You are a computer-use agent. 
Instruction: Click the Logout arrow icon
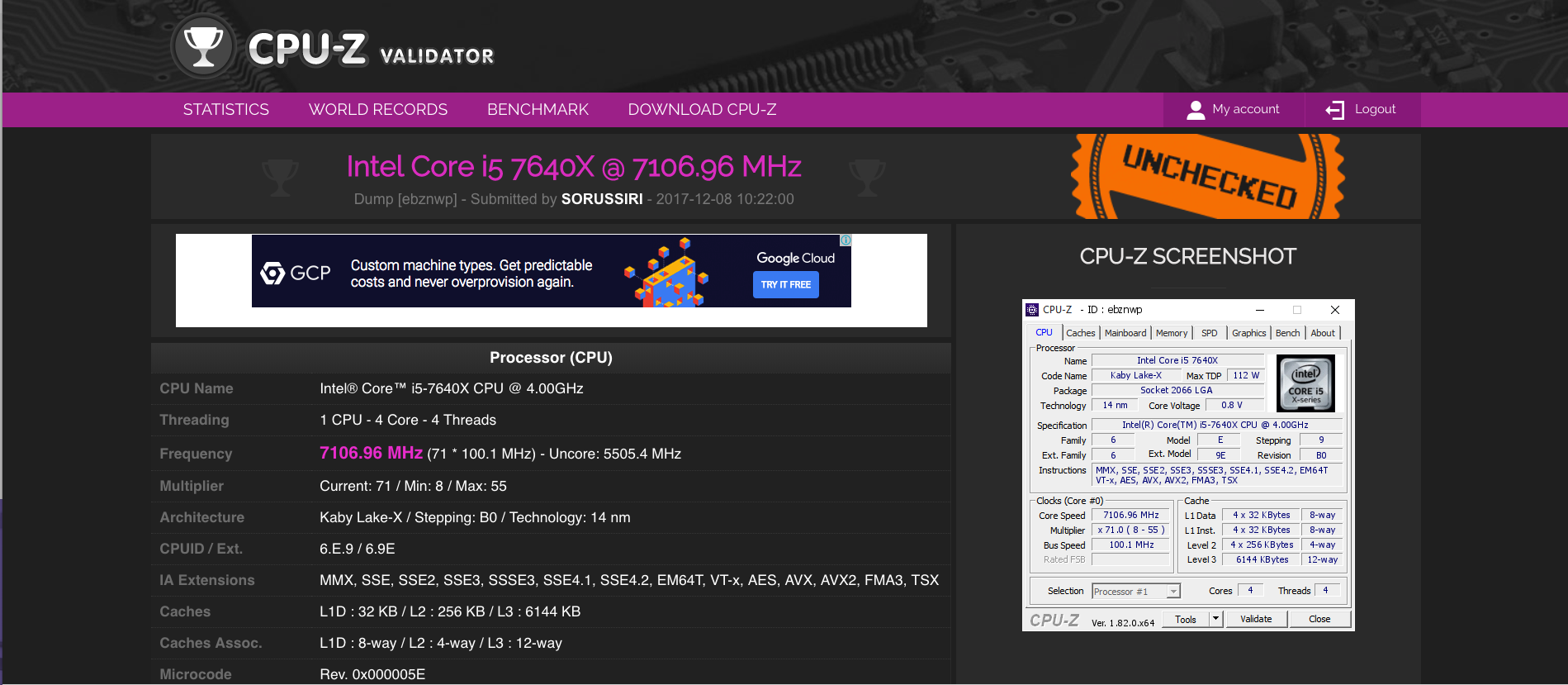(x=1334, y=110)
